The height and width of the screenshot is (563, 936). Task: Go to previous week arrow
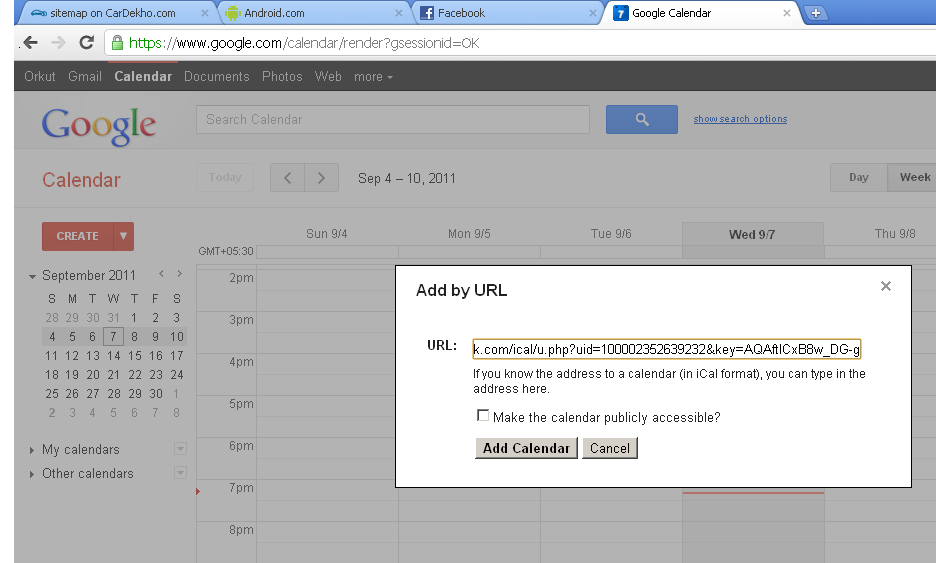point(288,178)
